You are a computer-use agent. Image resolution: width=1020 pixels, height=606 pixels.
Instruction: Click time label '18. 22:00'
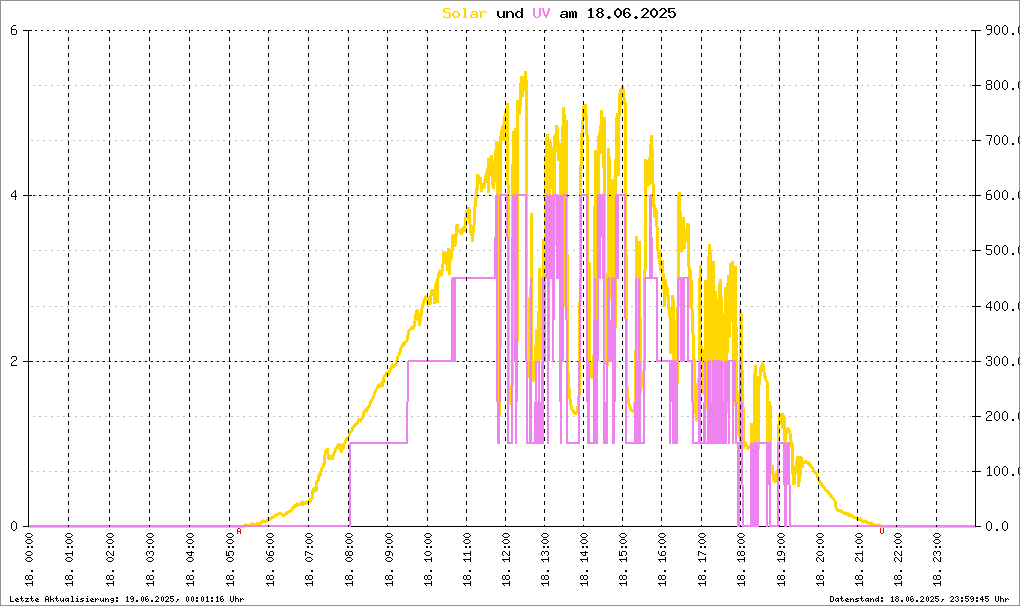click(898, 560)
